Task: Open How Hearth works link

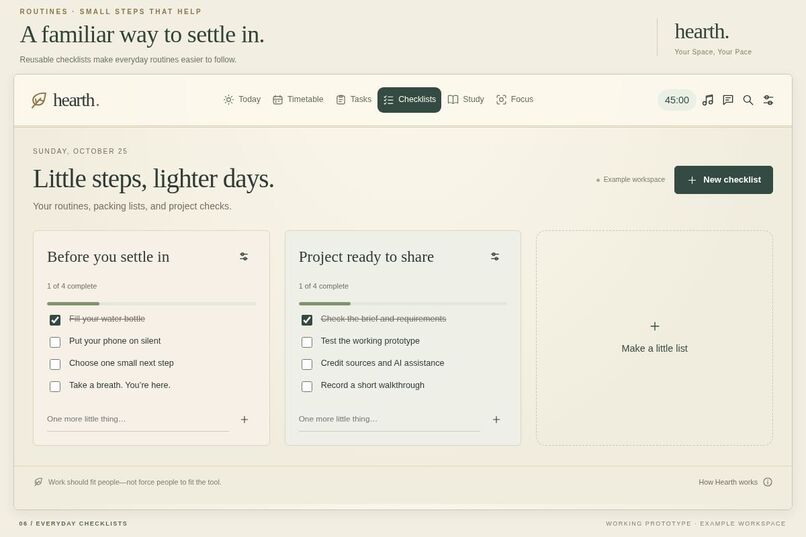Action: 728,482
